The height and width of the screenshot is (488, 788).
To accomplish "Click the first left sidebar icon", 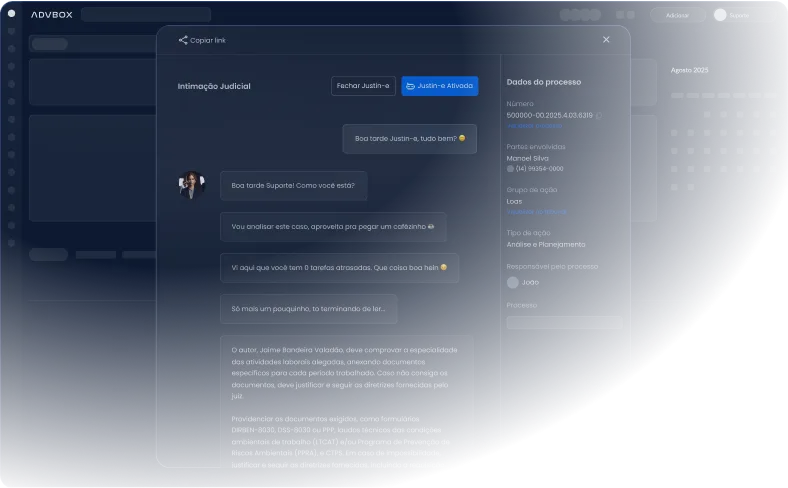I will point(12,15).
